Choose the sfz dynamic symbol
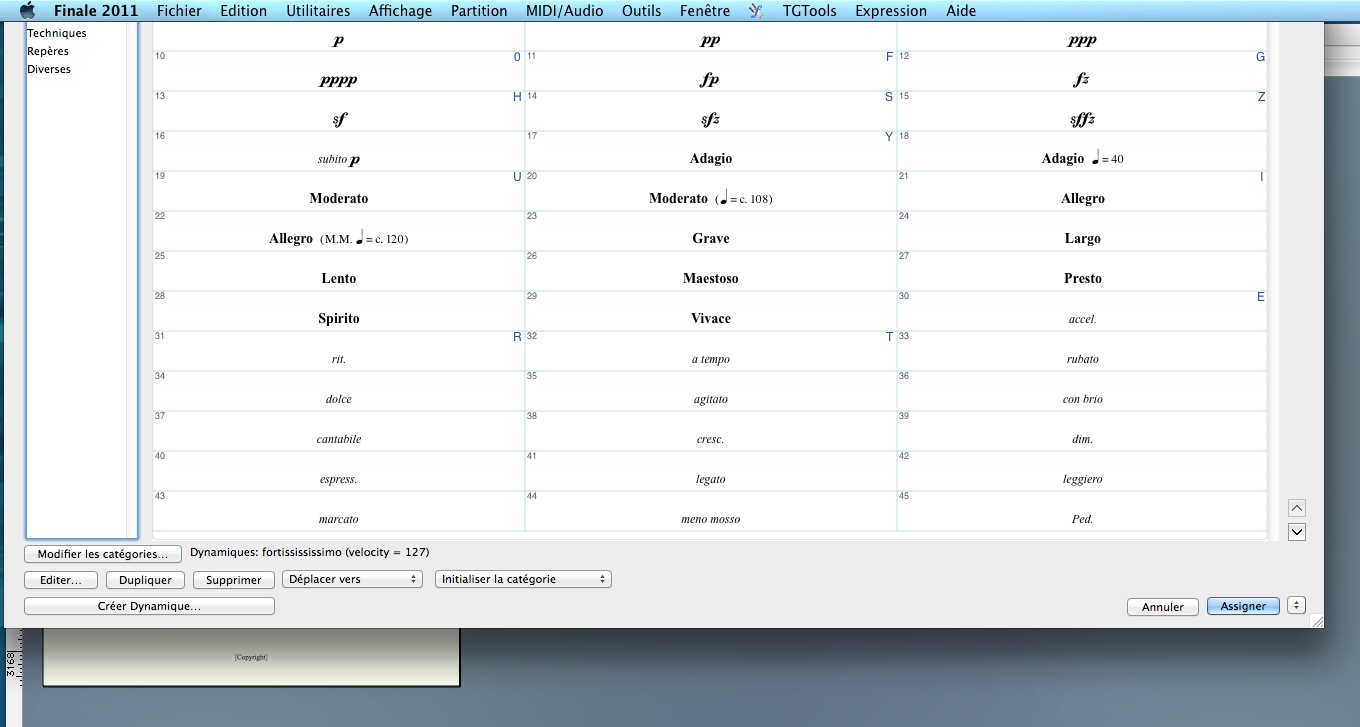Image resolution: width=1360 pixels, height=727 pixels. (x=710, y=120)
